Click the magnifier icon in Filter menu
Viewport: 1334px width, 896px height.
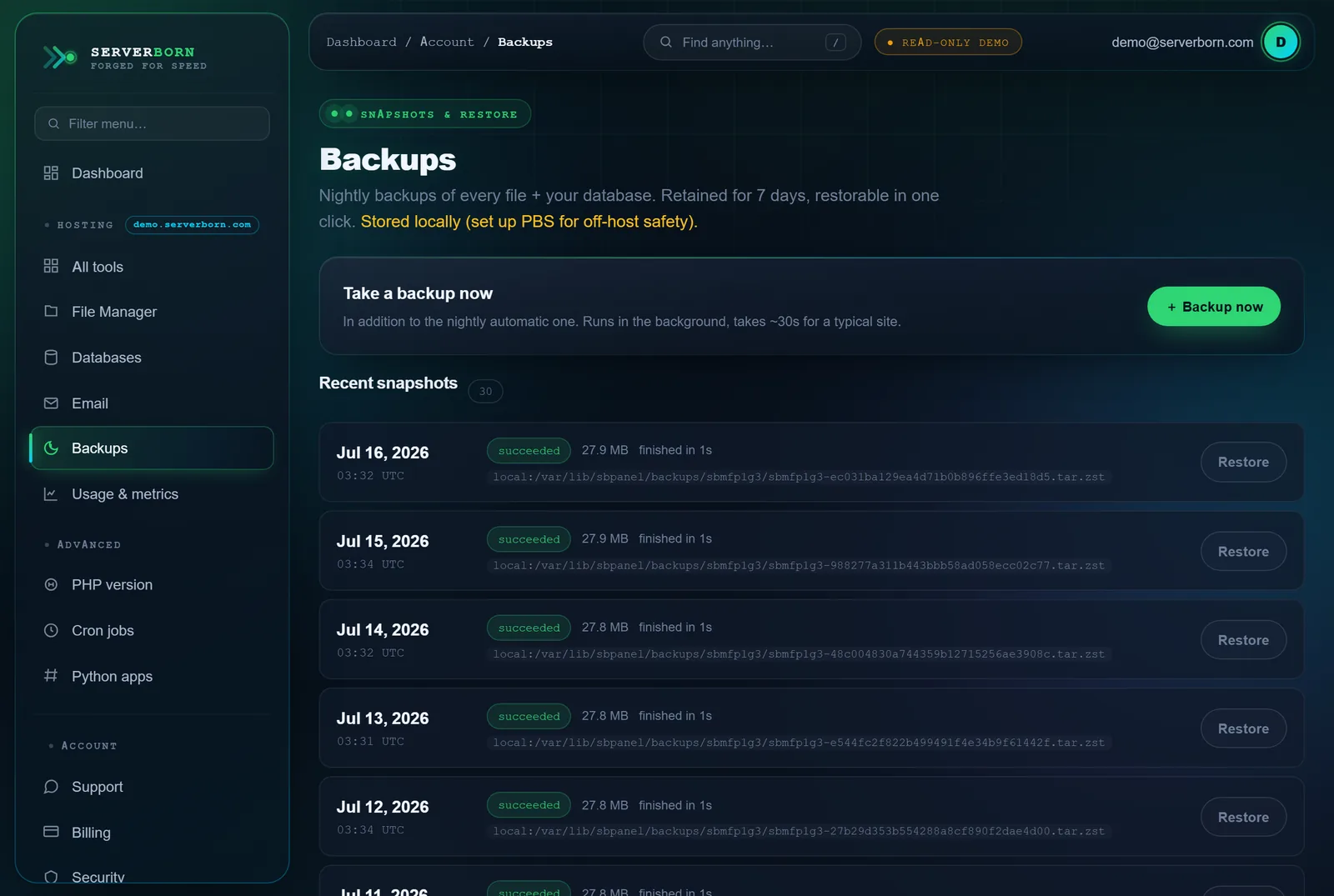(53, 123)
